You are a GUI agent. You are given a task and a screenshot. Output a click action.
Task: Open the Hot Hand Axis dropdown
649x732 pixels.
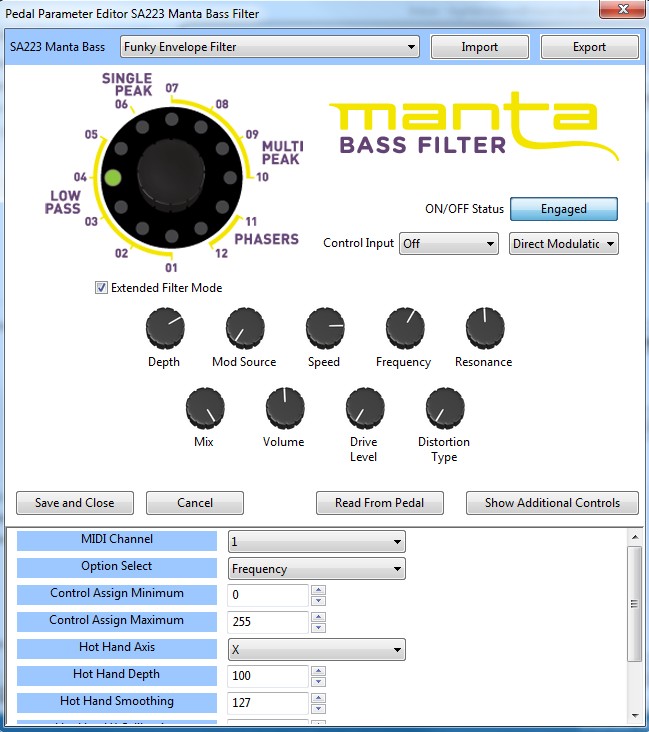pos(317,649)
